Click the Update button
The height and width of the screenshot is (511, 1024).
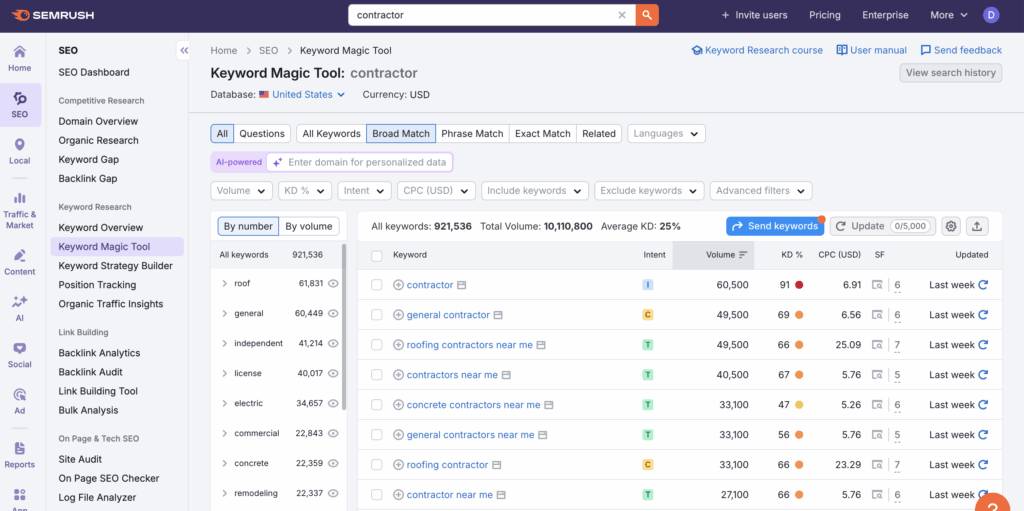tap(882, 226)
